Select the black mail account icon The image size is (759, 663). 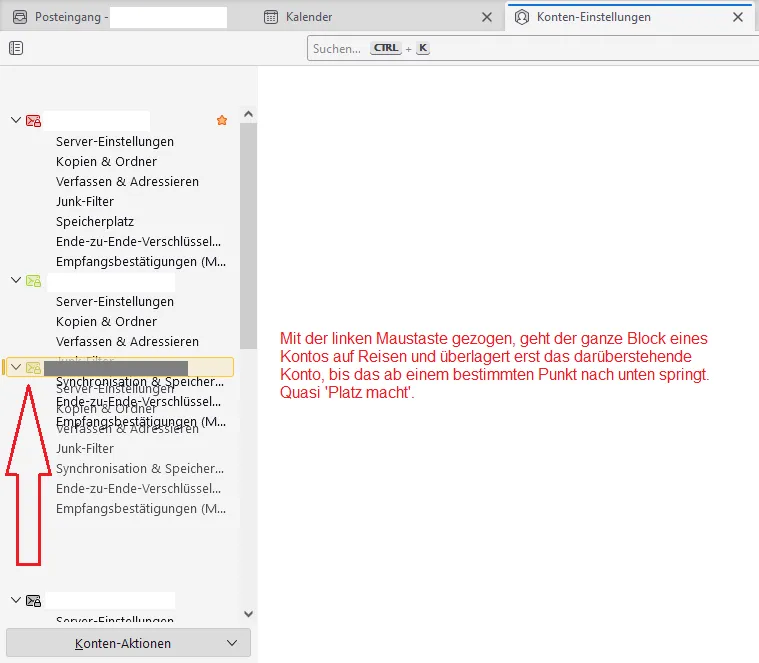pos(33,601)
